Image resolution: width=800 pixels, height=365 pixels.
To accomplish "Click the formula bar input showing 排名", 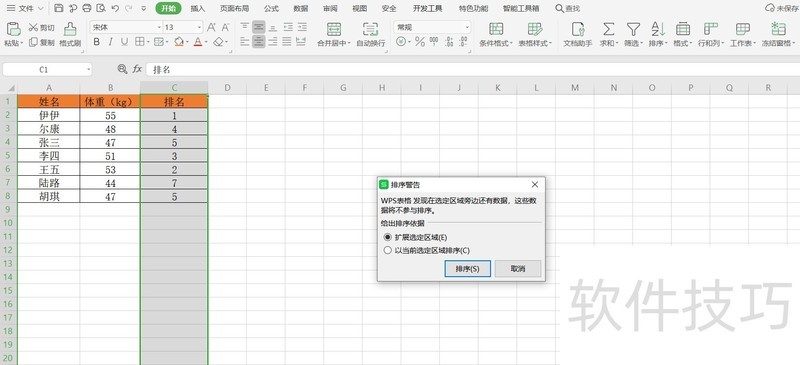I will tap(472, 69).
